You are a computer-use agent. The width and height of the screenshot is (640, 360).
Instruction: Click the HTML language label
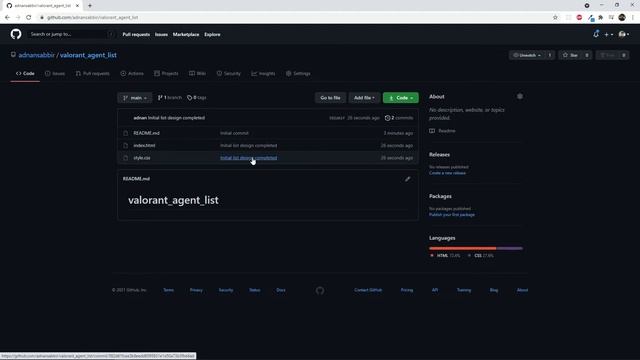coord(445,256)
